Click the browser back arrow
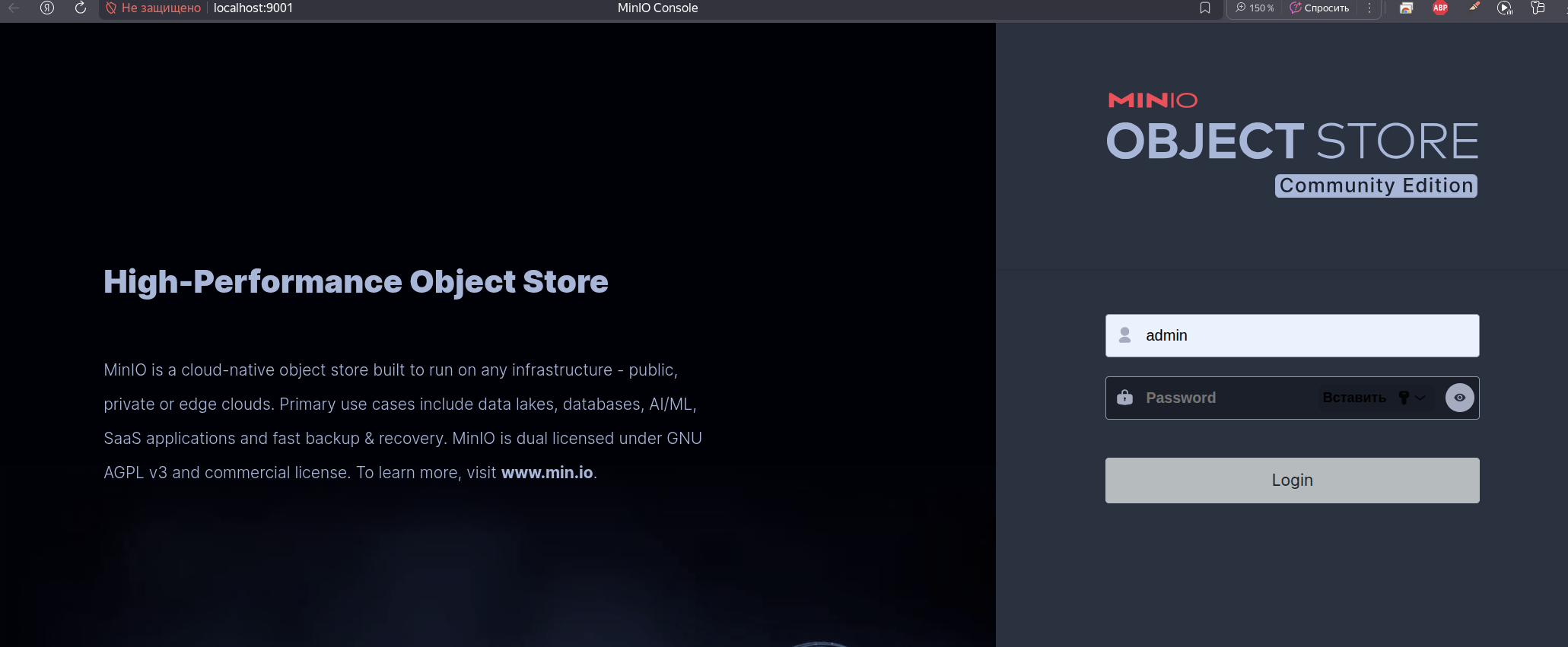Viewport: 1568px width, 647px height. 14,8
